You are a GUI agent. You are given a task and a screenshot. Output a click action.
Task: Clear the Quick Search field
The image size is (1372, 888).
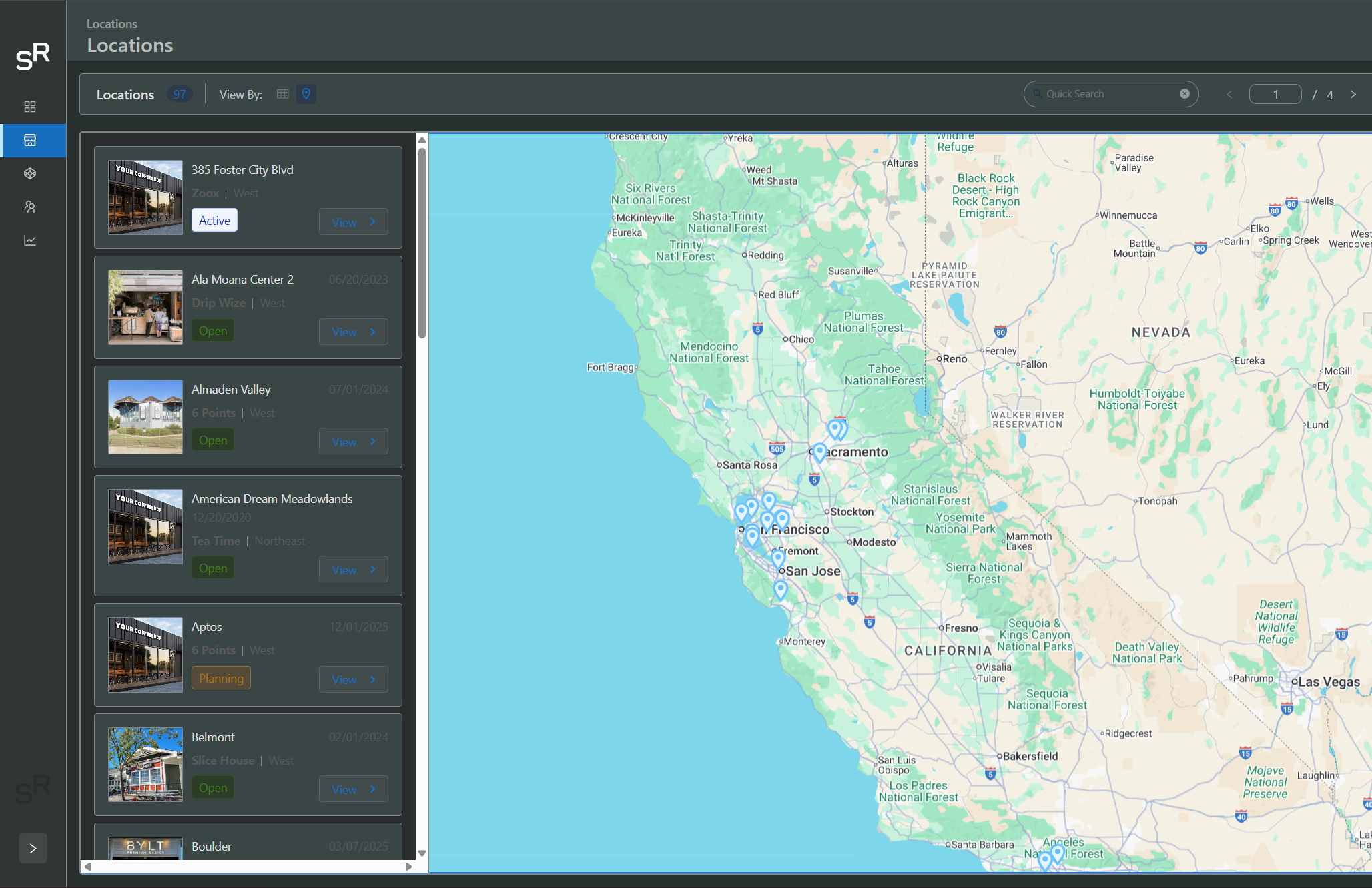tap(1184, 94)
